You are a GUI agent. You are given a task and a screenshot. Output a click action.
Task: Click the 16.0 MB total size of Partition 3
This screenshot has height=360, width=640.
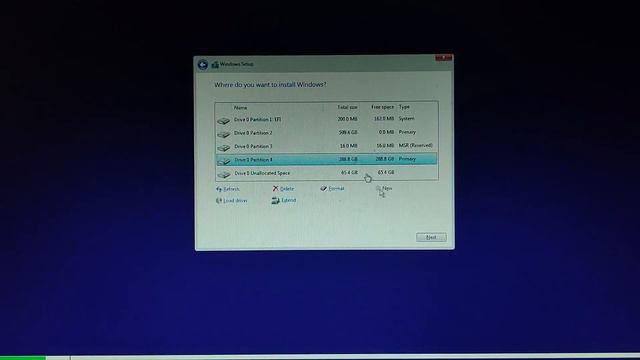click(x=349, y=146)
